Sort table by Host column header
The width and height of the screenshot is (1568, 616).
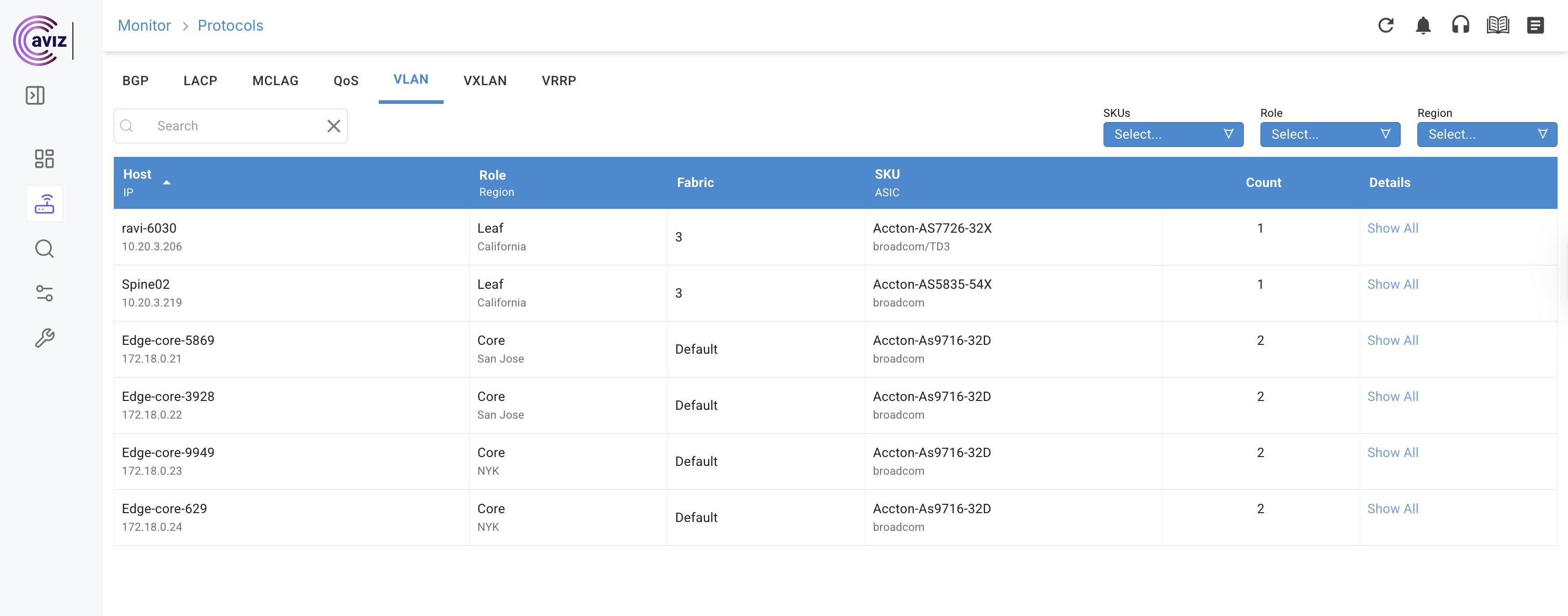click(x=138, y=175)
